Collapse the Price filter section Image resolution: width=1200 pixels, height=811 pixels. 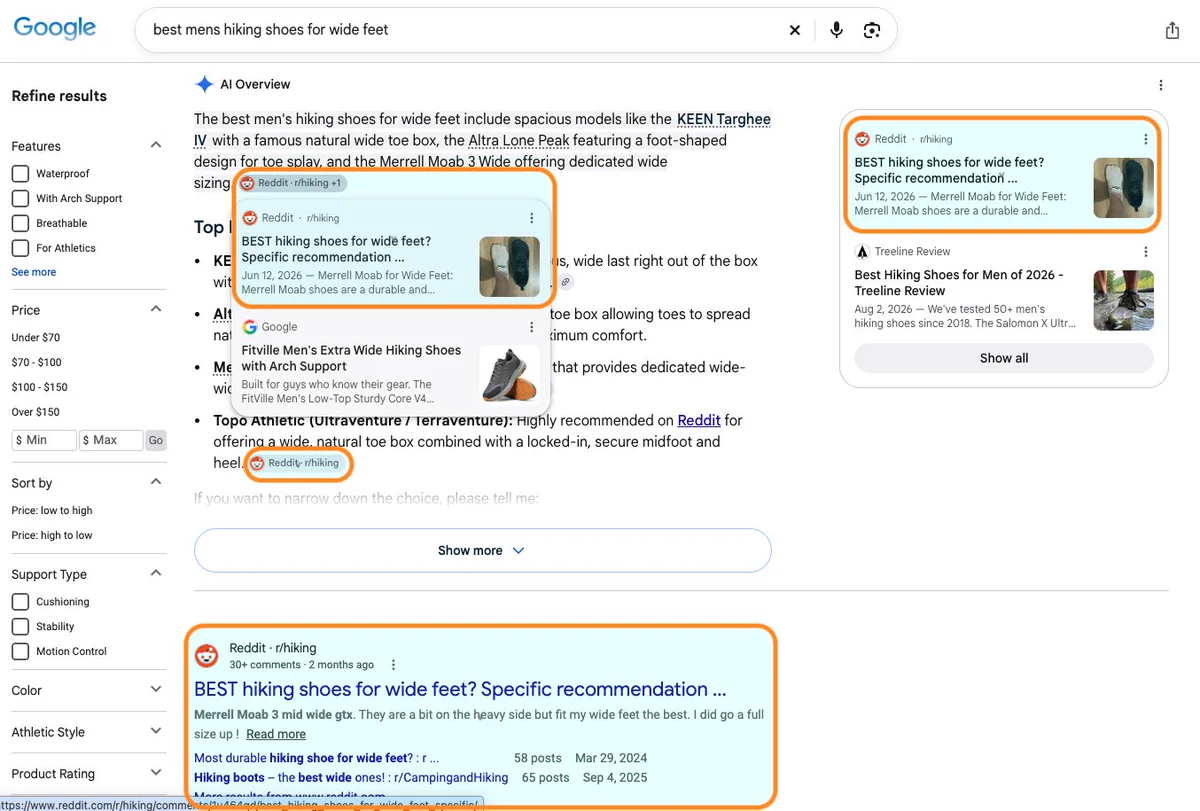[x=156, y=309]
